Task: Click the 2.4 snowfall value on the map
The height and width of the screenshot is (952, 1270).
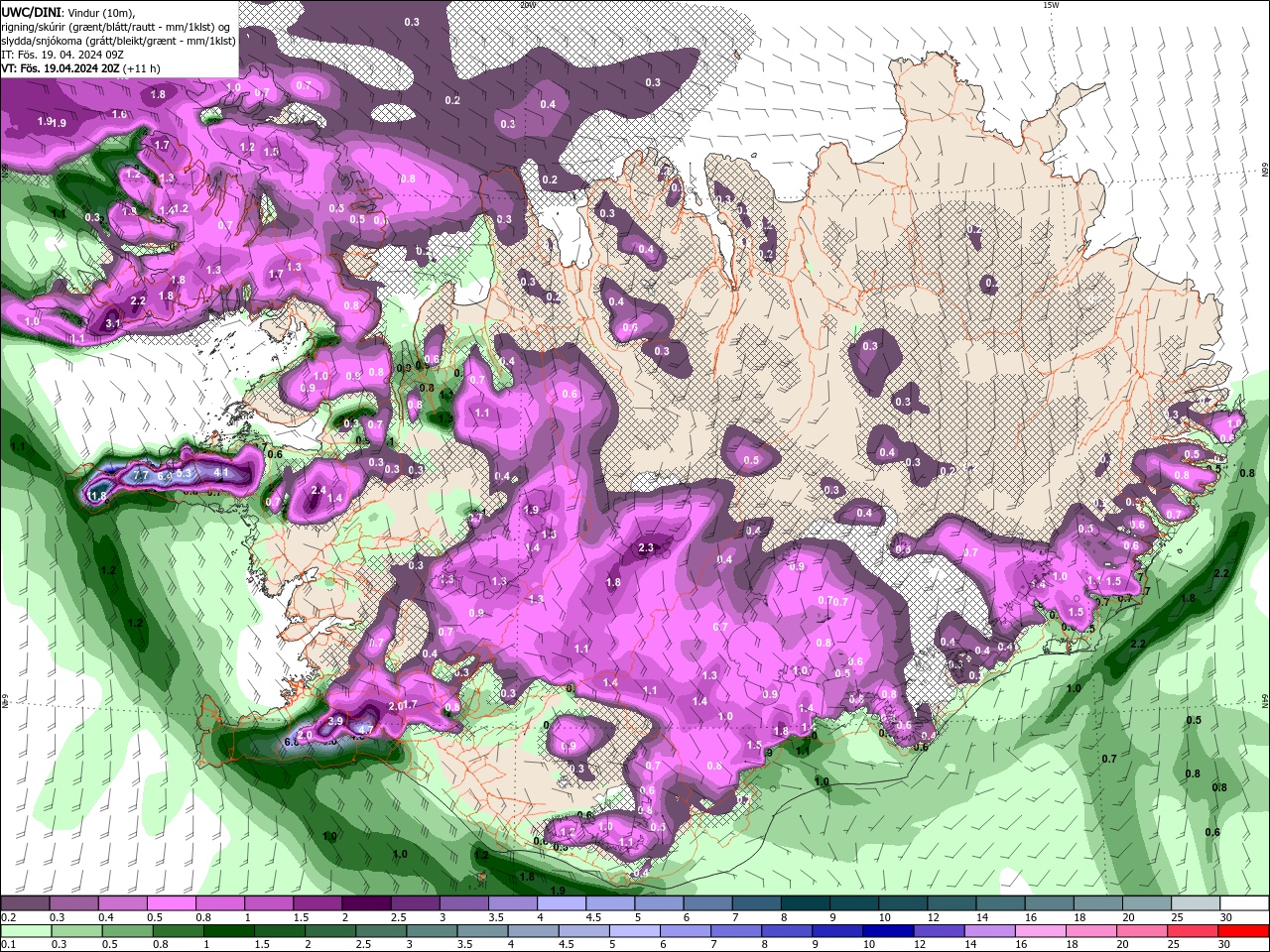Action: click(318, 490)
